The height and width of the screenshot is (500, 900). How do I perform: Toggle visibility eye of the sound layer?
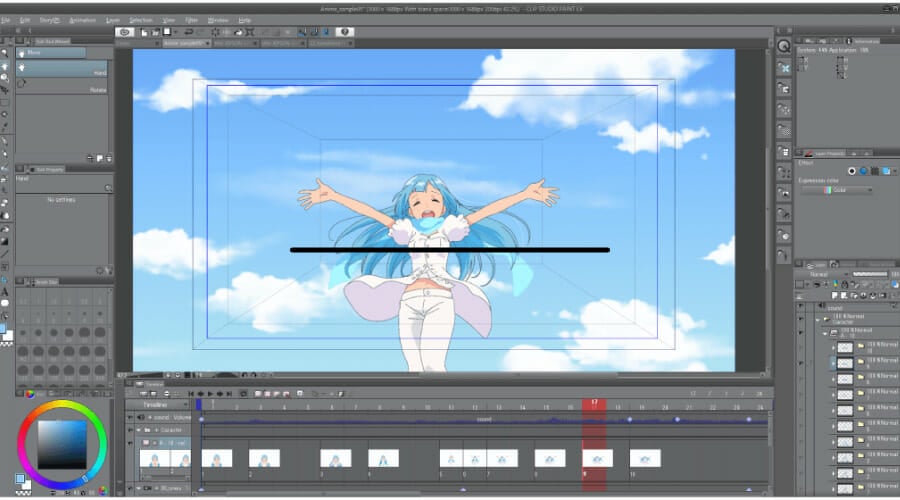click(x=801, y=307)
